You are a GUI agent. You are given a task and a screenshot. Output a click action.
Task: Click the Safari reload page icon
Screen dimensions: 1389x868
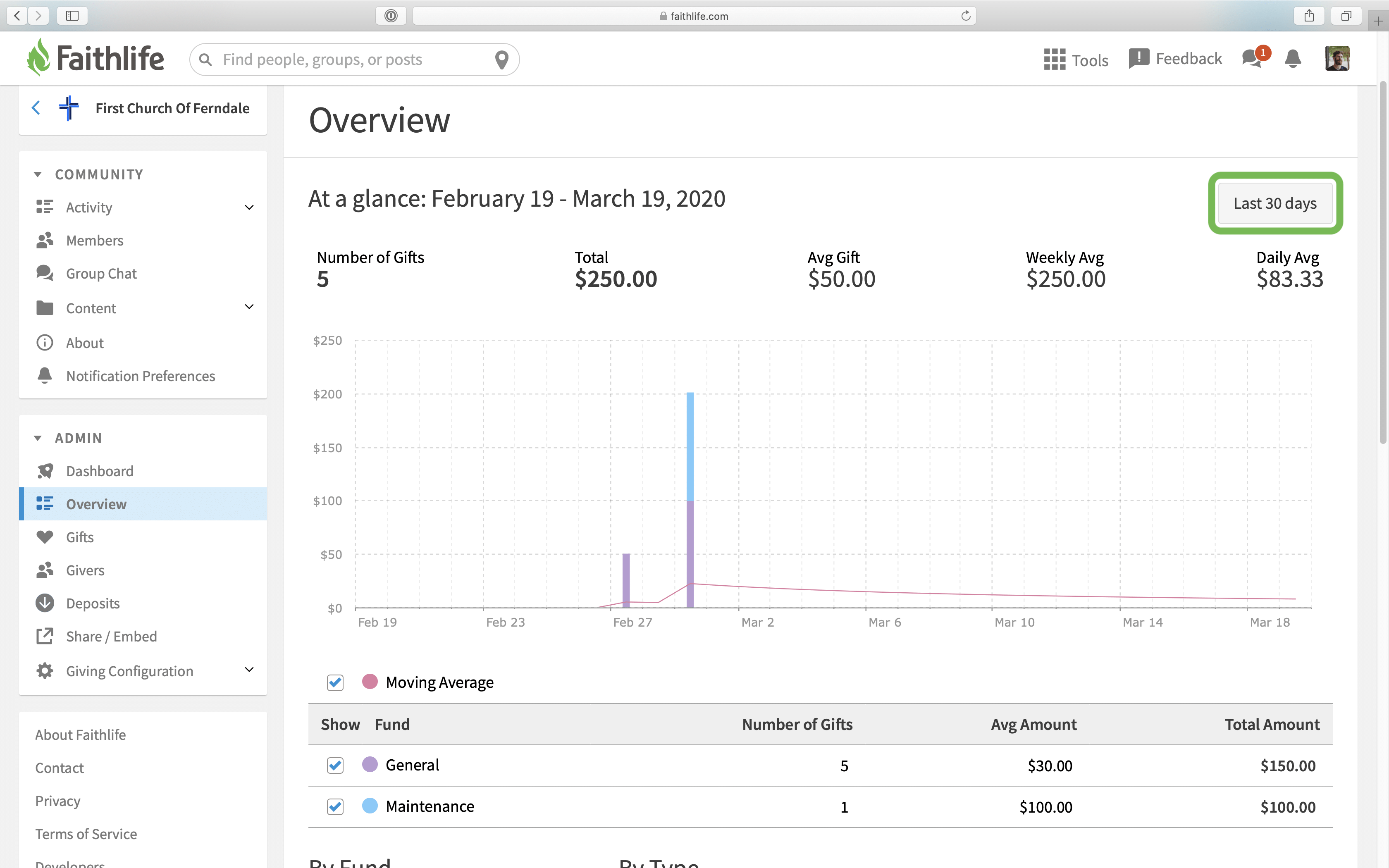[x=966, y=16]
